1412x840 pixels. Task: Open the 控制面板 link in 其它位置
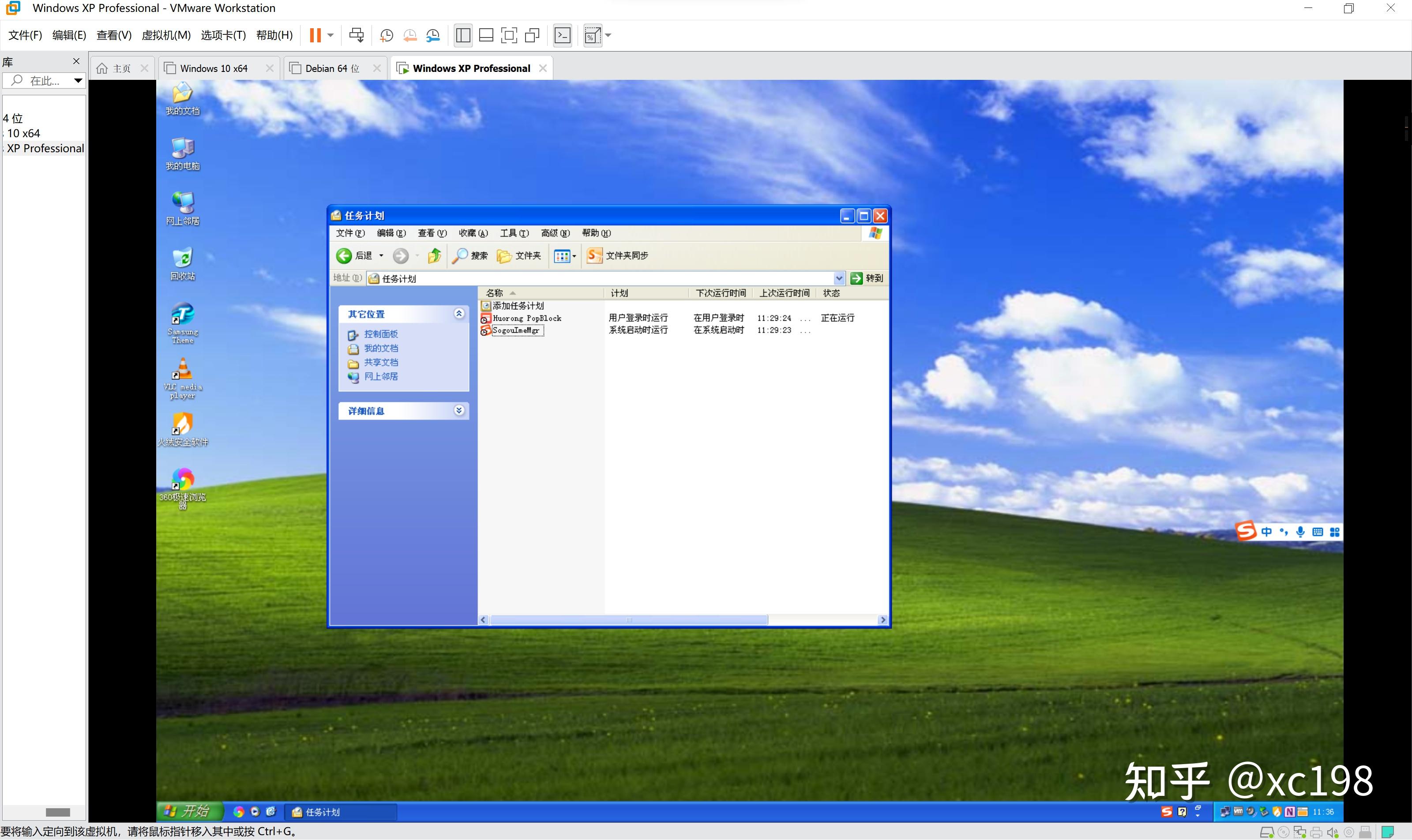tap(381, 334)
